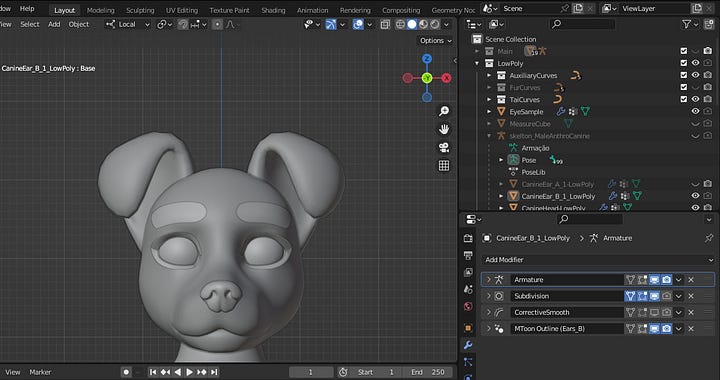This screenshot has height=380, width=720.
Task: Open the Add Modifier dropdown
Action: pyautogui.click(x=598, y=260)
